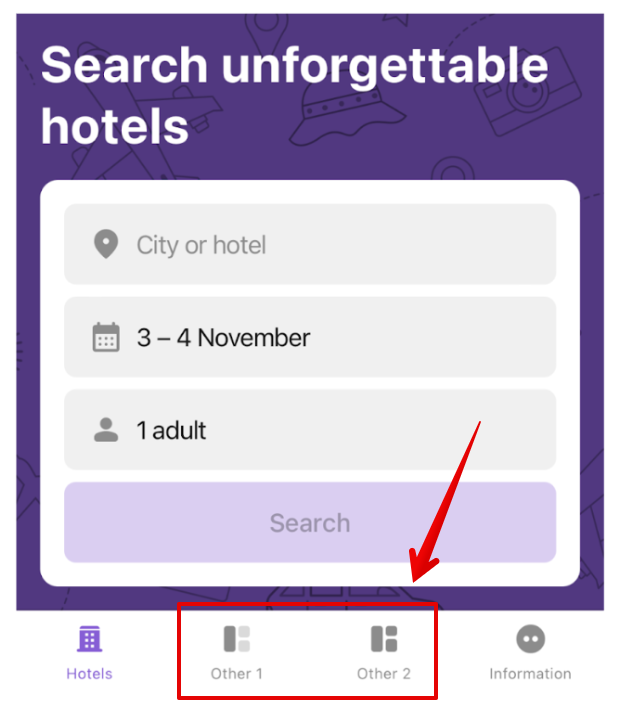Switch to the Other 2 tab label
Viewport: 624px width, 714px height.
(x=384, y=673)
